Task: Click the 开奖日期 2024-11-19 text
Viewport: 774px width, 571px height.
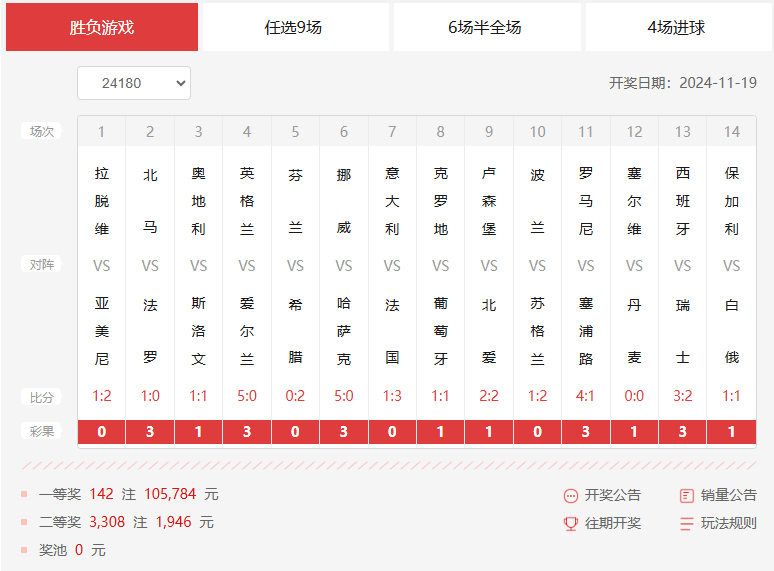Action: pos(682,83)
